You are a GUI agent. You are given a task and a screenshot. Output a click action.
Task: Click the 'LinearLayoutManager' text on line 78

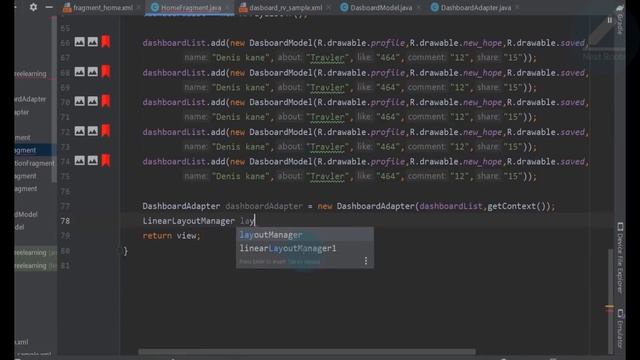point(189,221)
